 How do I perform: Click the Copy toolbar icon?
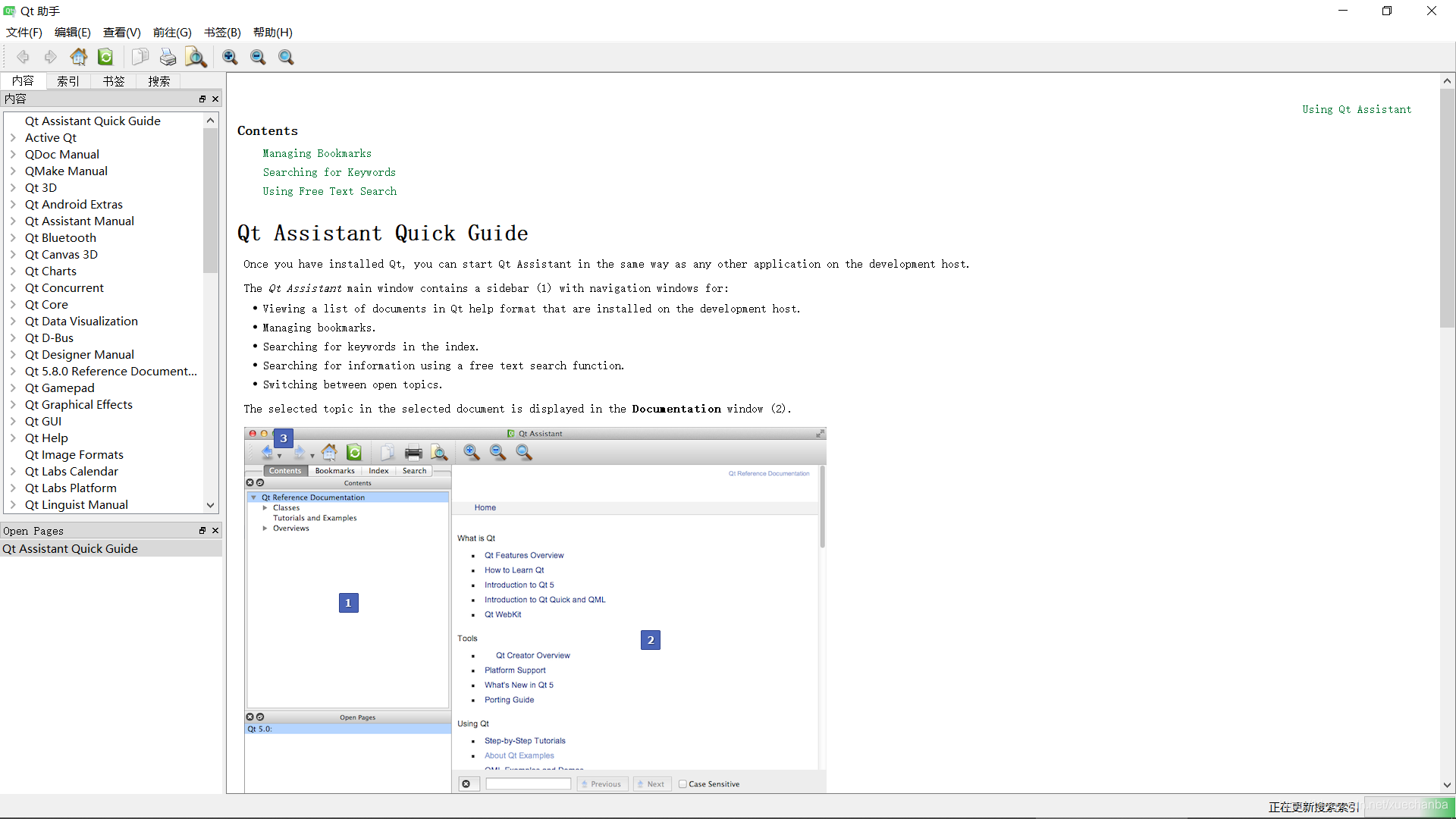(x=140, y=57)
